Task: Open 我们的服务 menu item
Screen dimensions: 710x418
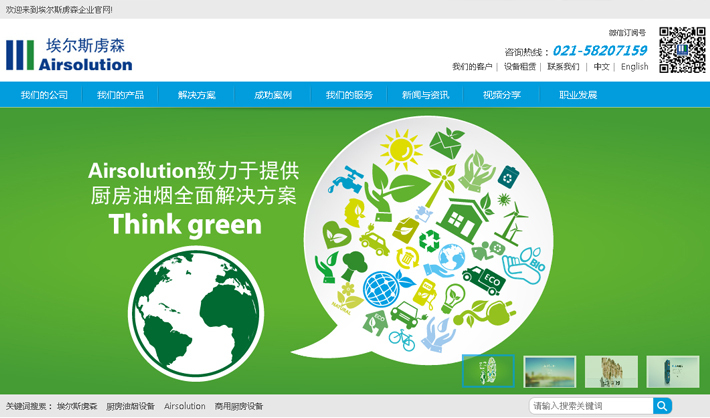Action: pyautogui.click(x=349, y=95)
